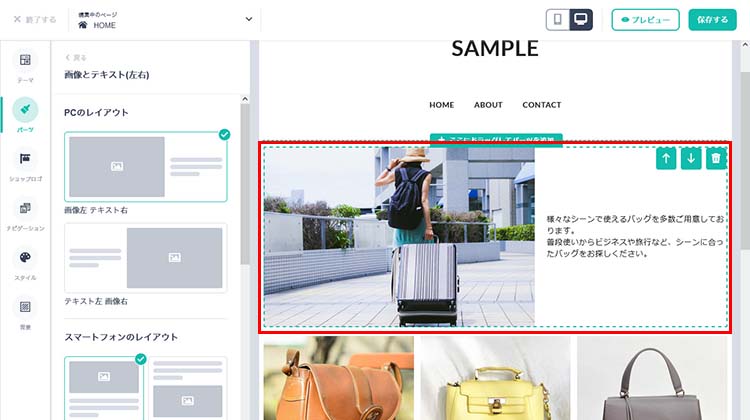The height and width of the screenshot is (420, 750).
Task: Click the settings panel scrollbar
Action: pos(245,184)
